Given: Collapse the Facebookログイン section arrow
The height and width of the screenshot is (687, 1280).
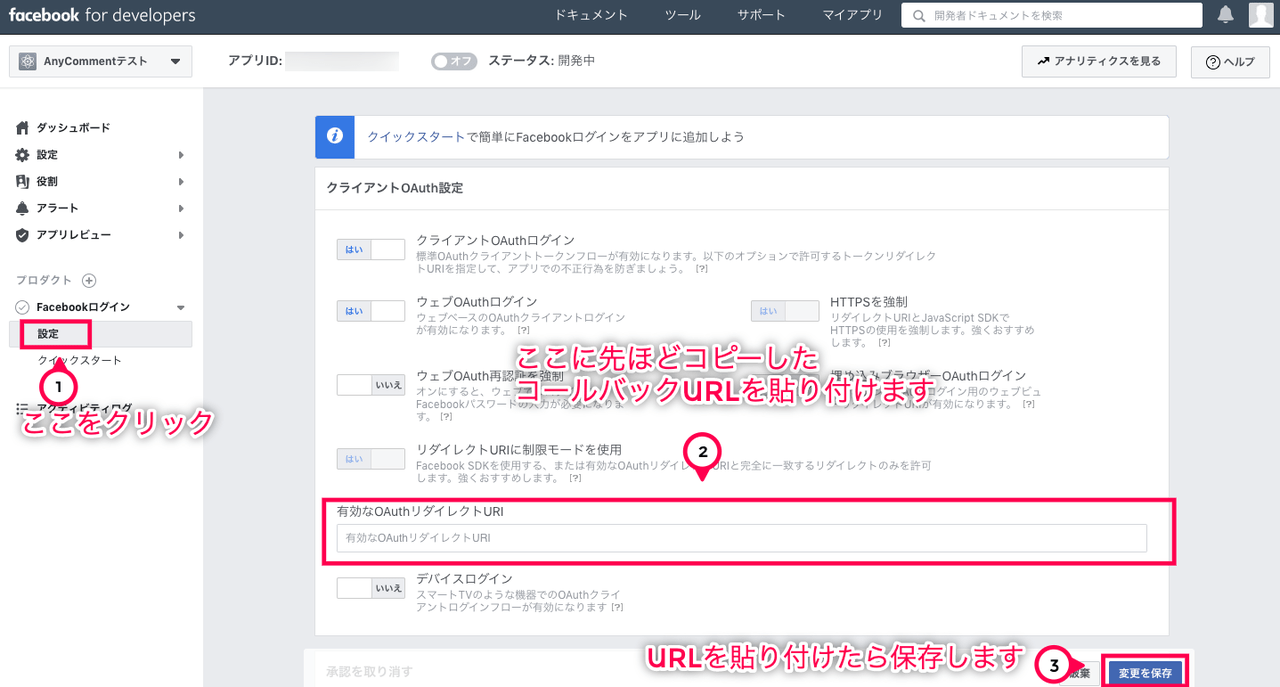Looking at the screenshot, I should click(x=181, y=308).
